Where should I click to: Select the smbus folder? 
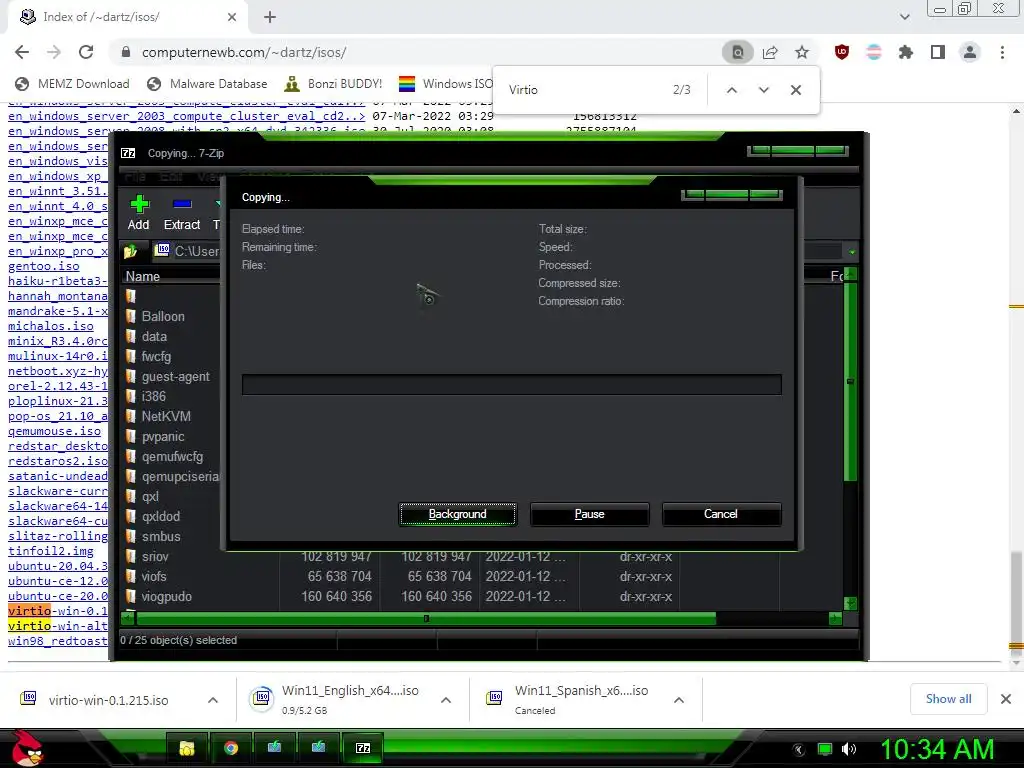161,537
